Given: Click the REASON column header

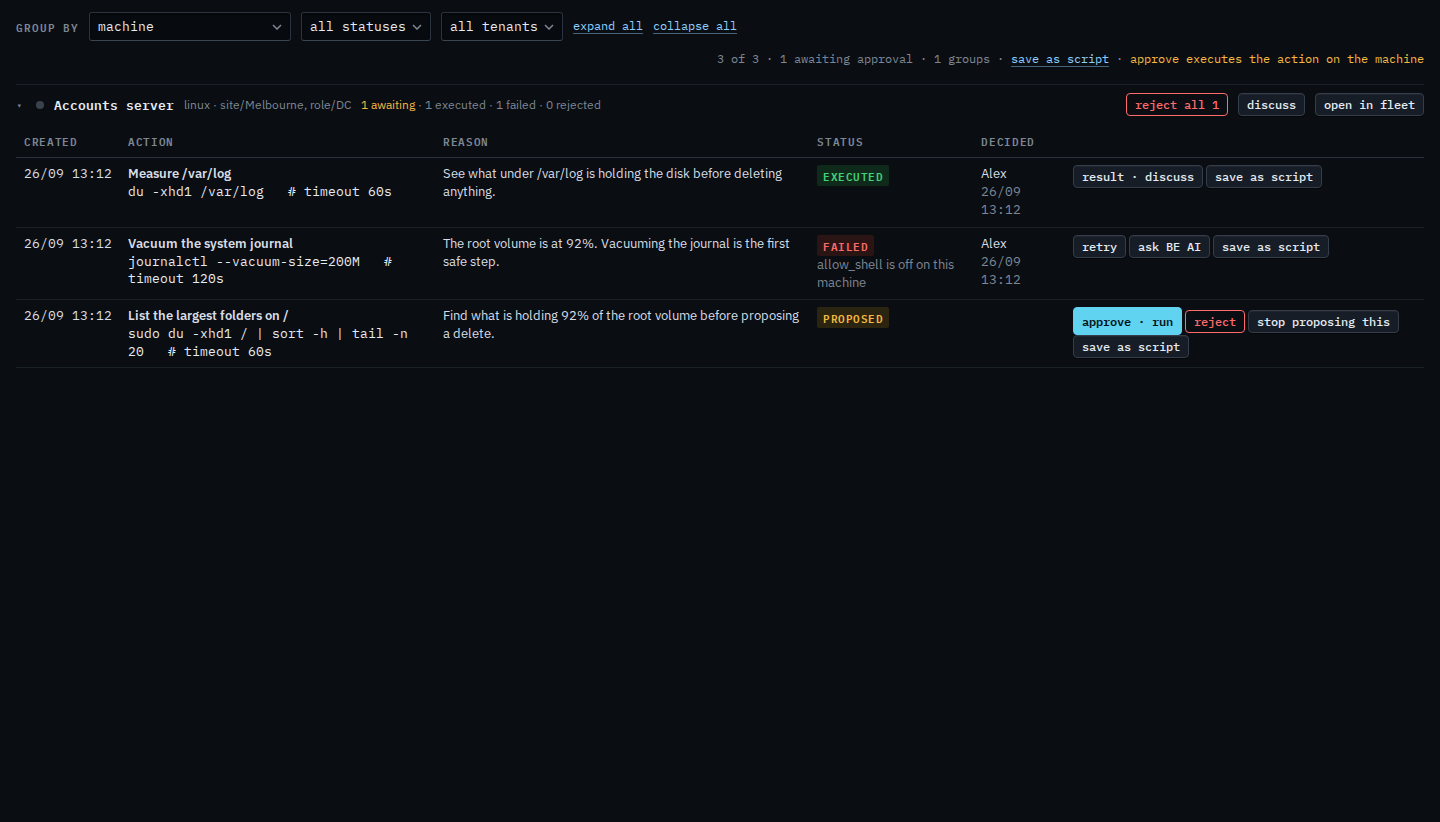Looking at the screenshot, I should [465, 142].
